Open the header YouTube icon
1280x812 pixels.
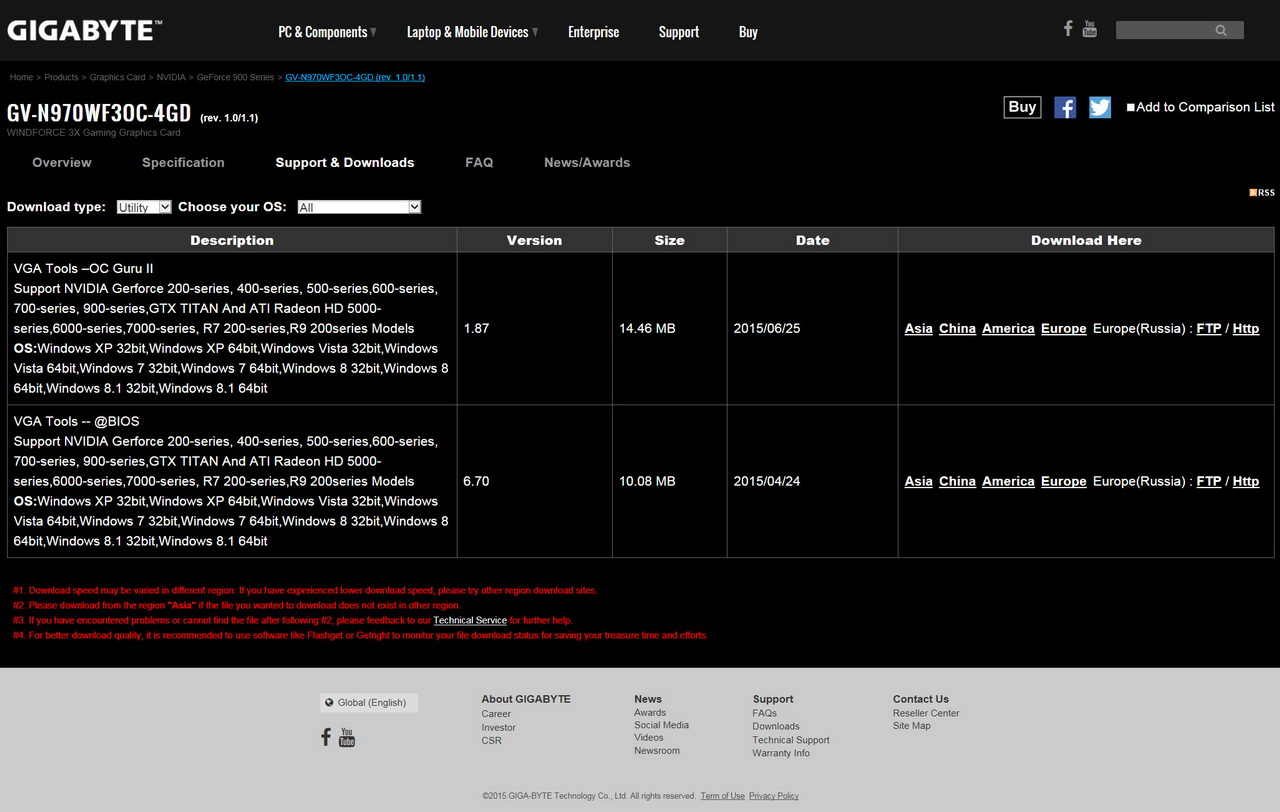pyautogui.click(x=1090, y=29)
